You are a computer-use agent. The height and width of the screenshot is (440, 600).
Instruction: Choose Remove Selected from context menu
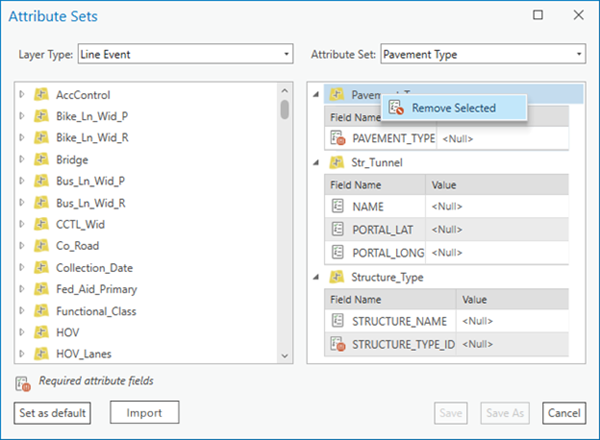(454, 108)
